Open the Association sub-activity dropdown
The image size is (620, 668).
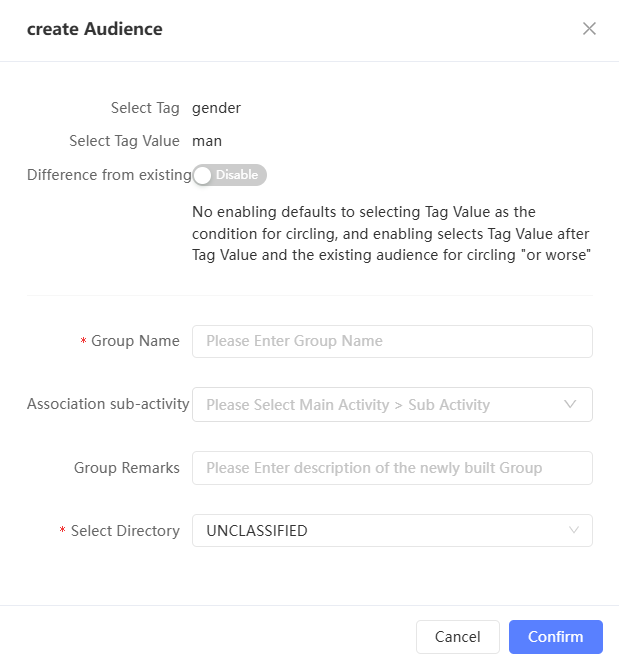click(x=380, y=405)
